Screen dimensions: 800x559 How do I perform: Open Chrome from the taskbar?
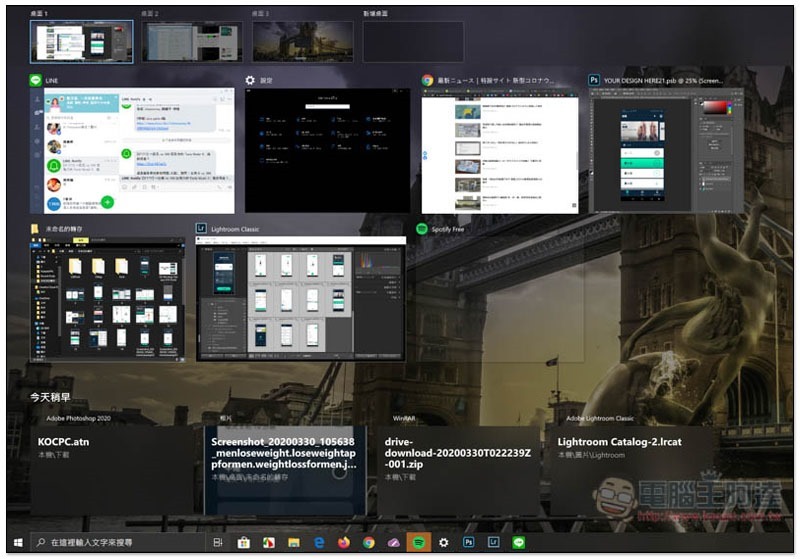(369, 542)
